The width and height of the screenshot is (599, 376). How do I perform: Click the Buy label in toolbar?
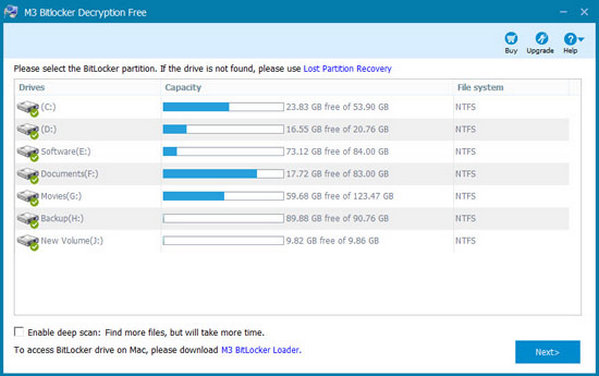[x=511, y=51]
